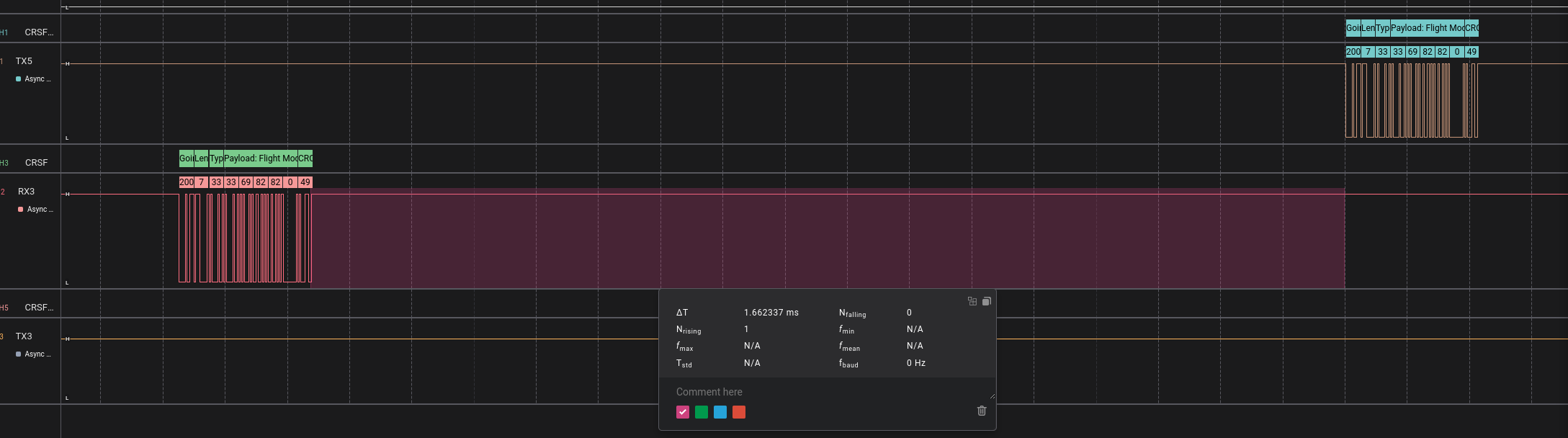Pick the blue measurement color
Screen dimensions: 1568x438
coord(720,412)
